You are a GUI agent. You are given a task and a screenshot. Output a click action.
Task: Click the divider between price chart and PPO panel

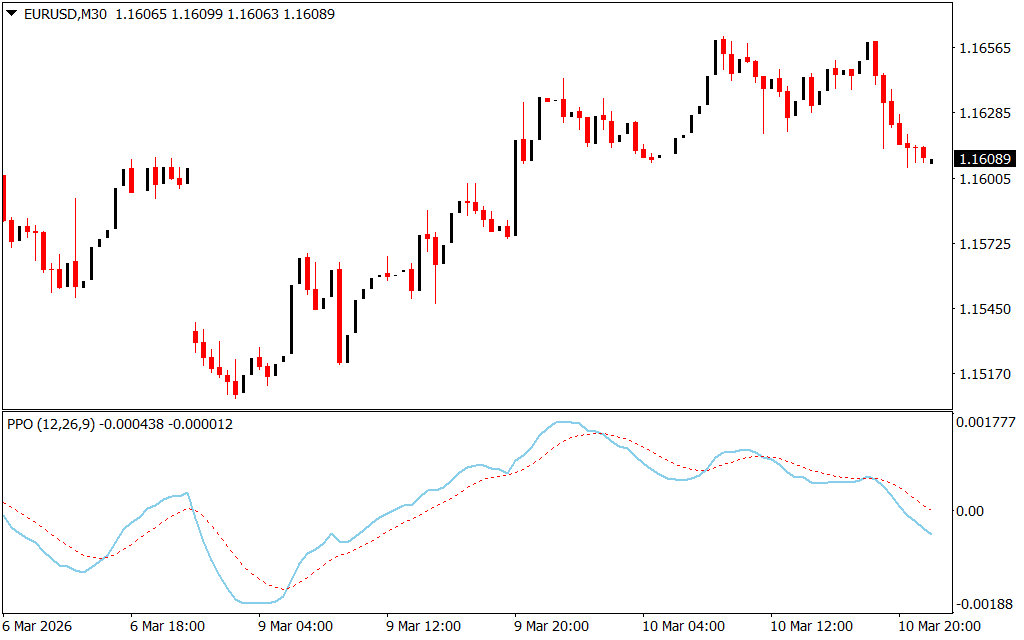coord(477,410)
